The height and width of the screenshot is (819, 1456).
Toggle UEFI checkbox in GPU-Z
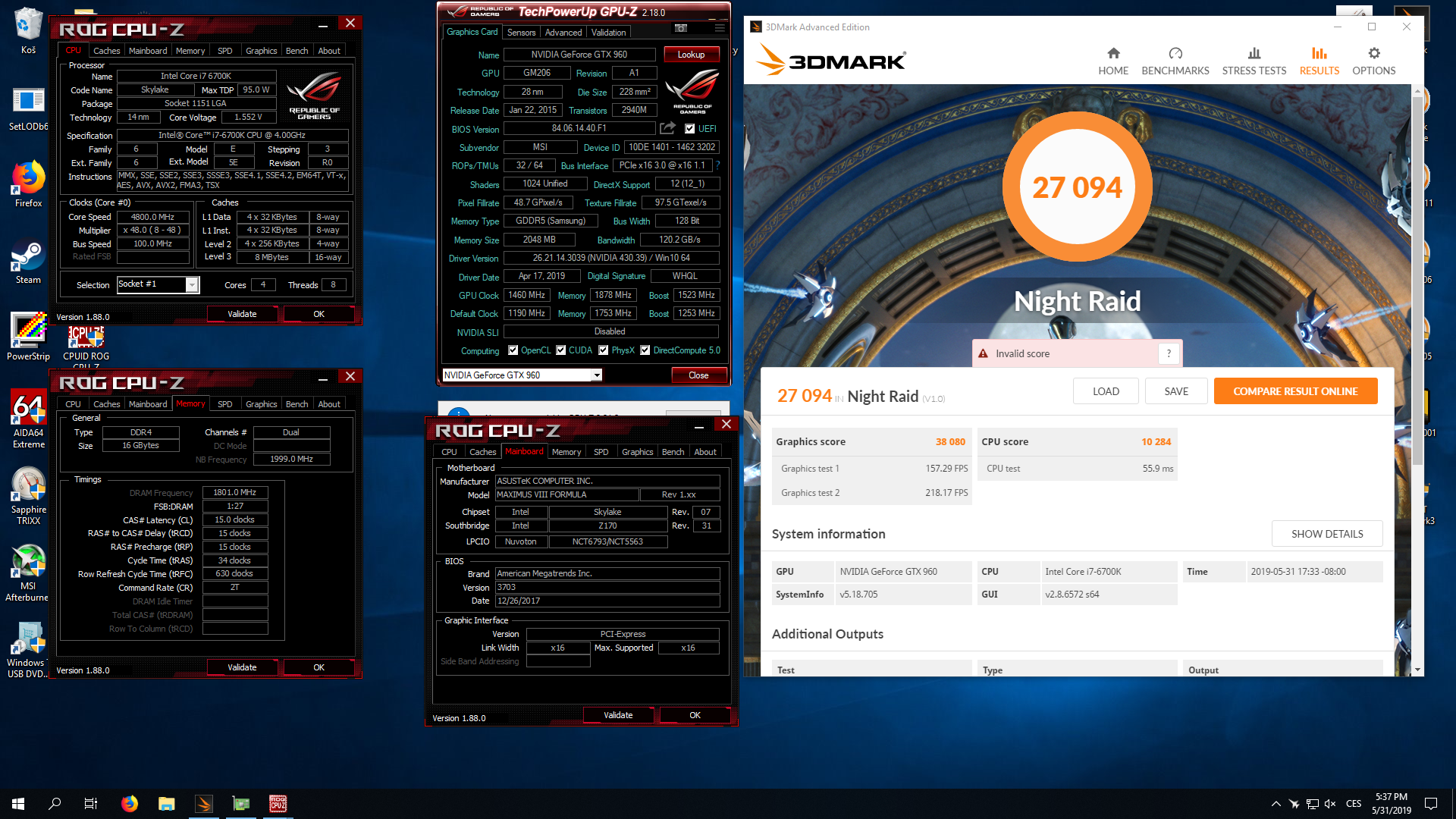690,129
